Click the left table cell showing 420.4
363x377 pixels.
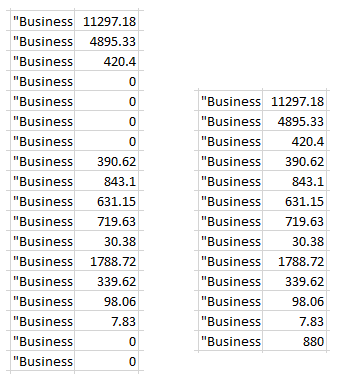tap(106, 61)
